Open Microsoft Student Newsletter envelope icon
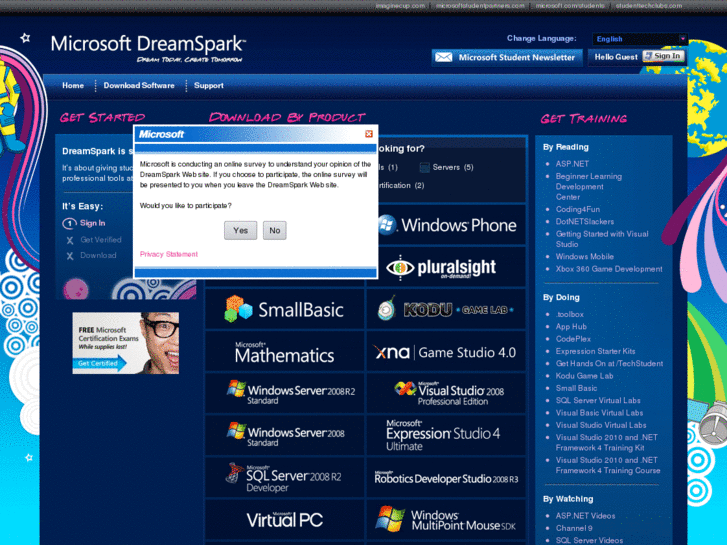The height and width of the screenshot is (545, 727). pyautogui.click(x=443, y=57)
